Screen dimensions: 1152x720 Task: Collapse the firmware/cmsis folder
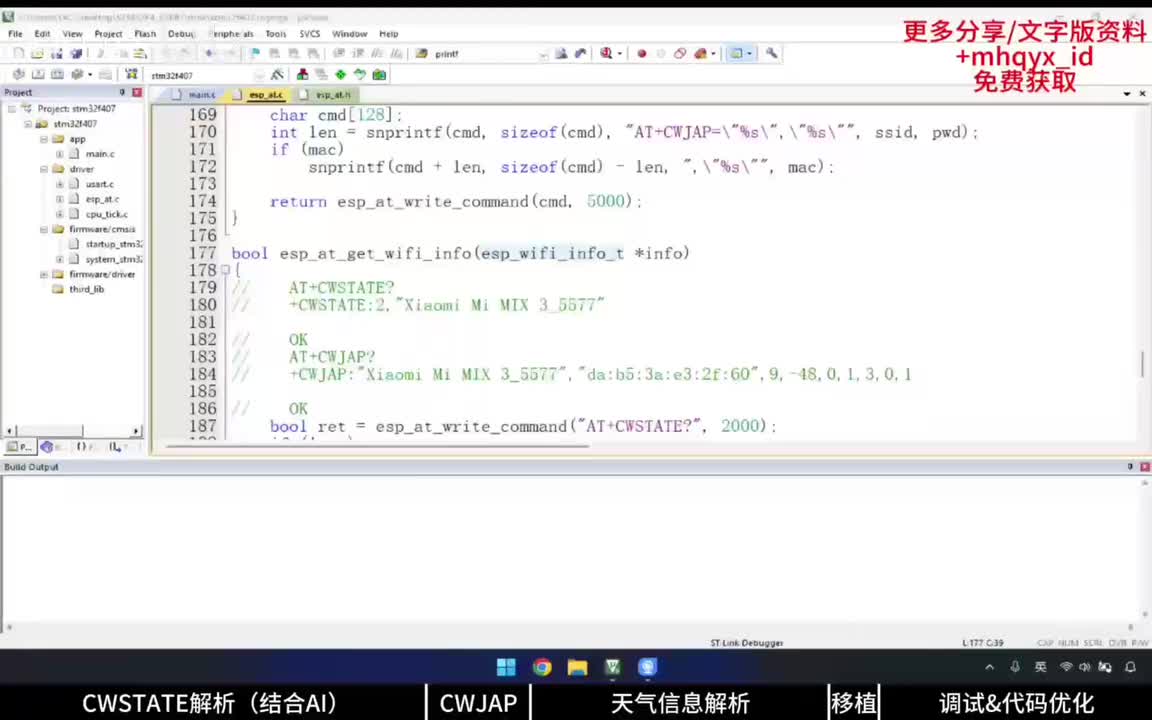point(44,229)
